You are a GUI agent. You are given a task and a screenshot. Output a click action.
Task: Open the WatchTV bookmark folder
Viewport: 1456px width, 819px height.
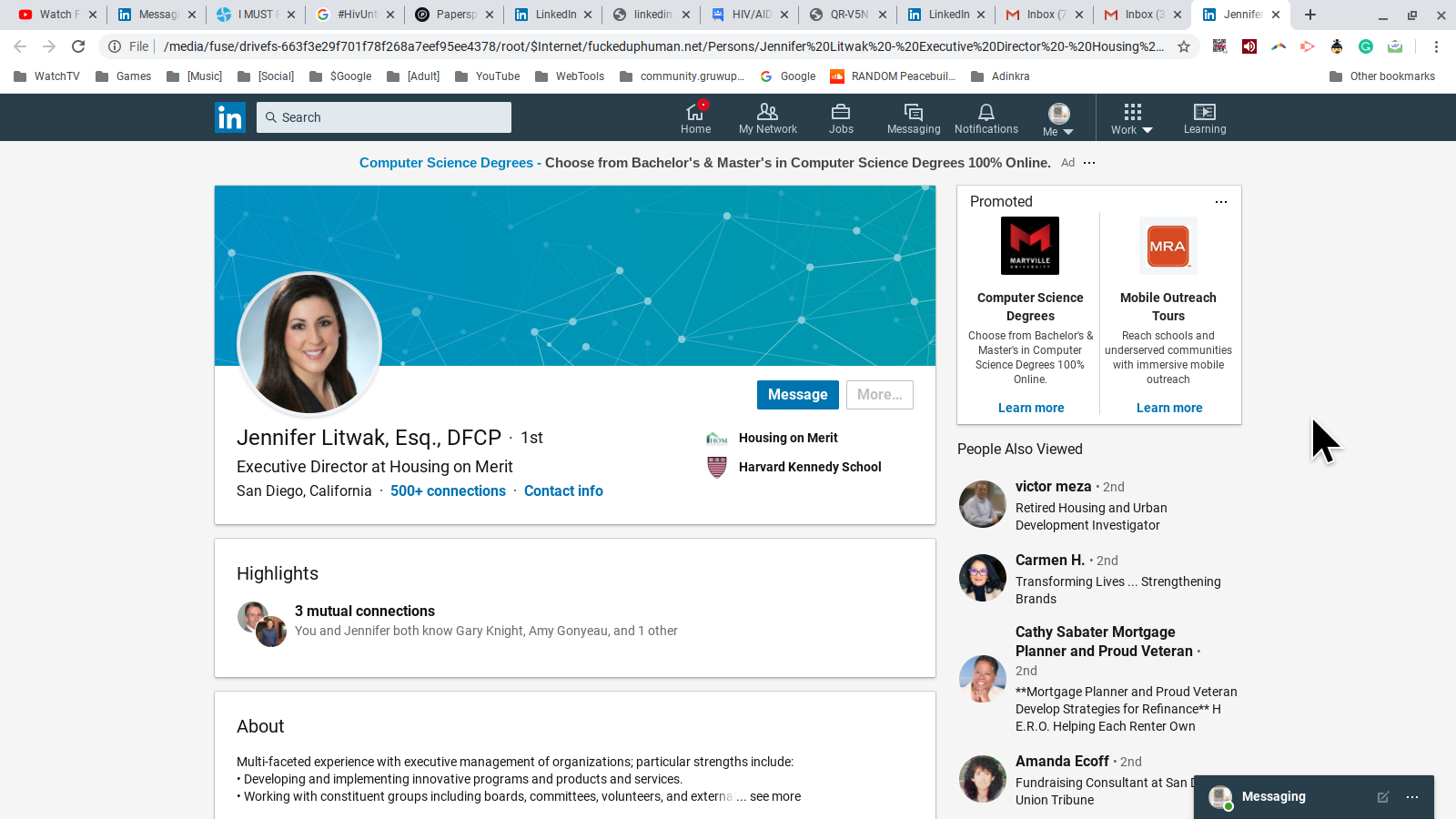pos(46,76)
